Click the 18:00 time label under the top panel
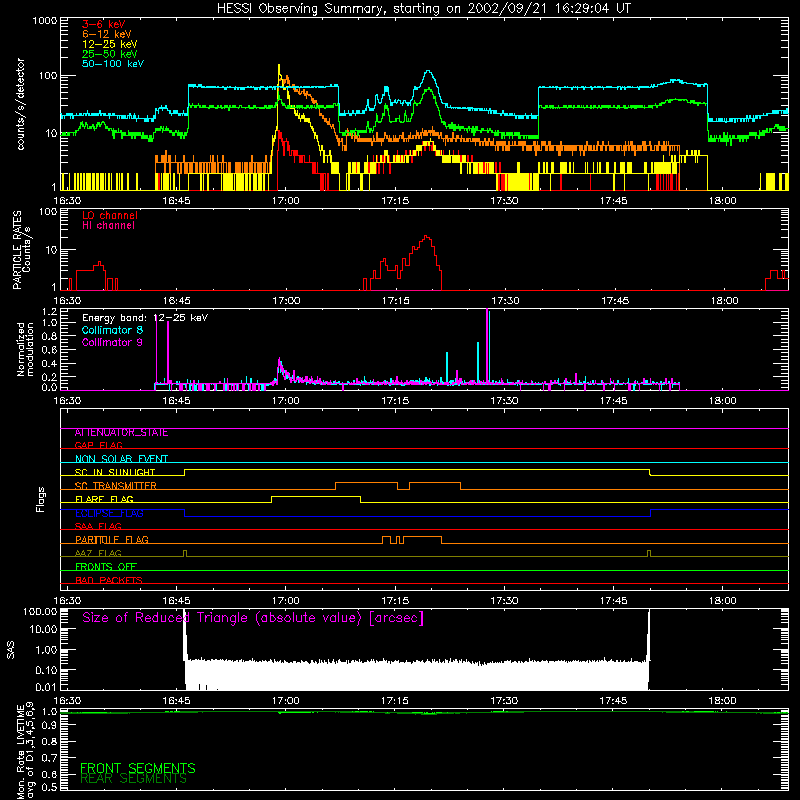 coord(723,201)
